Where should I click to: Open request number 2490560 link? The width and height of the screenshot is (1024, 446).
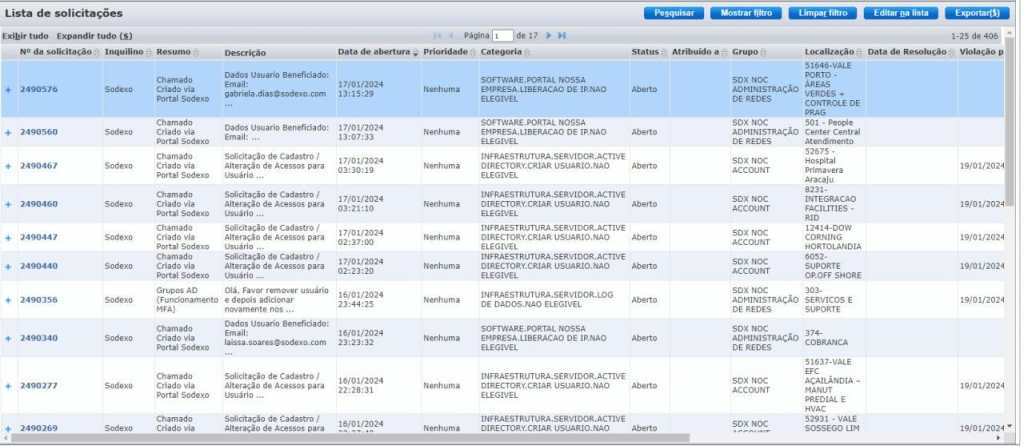39,132
